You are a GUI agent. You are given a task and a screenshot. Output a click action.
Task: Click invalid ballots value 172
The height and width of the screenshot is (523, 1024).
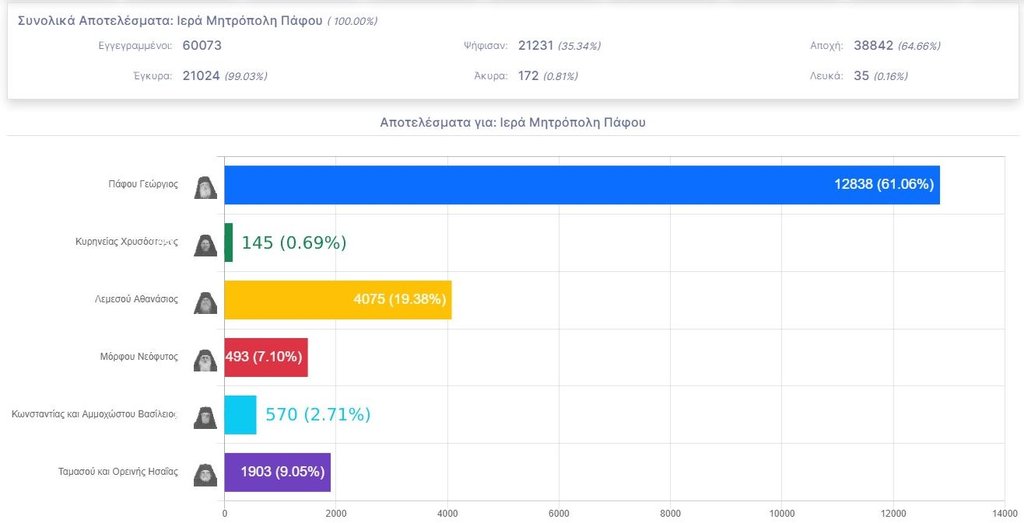pyautogui.click(x=528, y=76)
